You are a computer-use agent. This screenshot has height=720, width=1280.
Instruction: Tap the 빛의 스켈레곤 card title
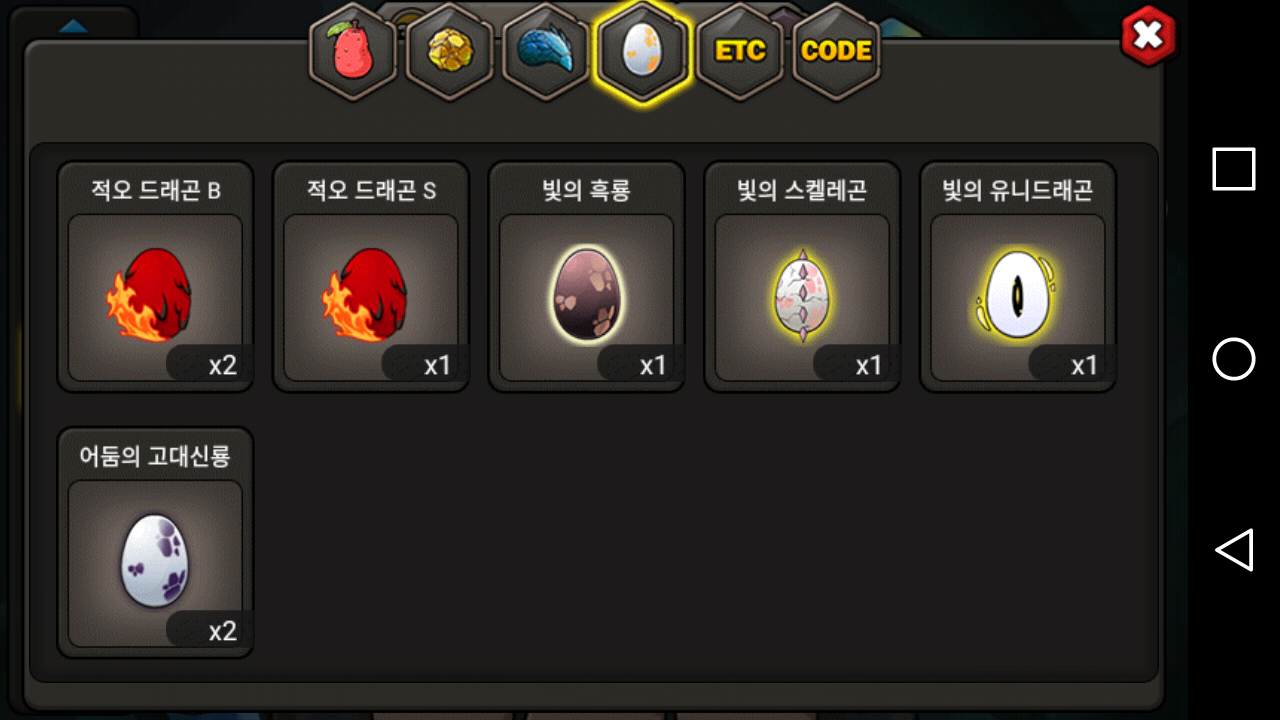point(802,190)
